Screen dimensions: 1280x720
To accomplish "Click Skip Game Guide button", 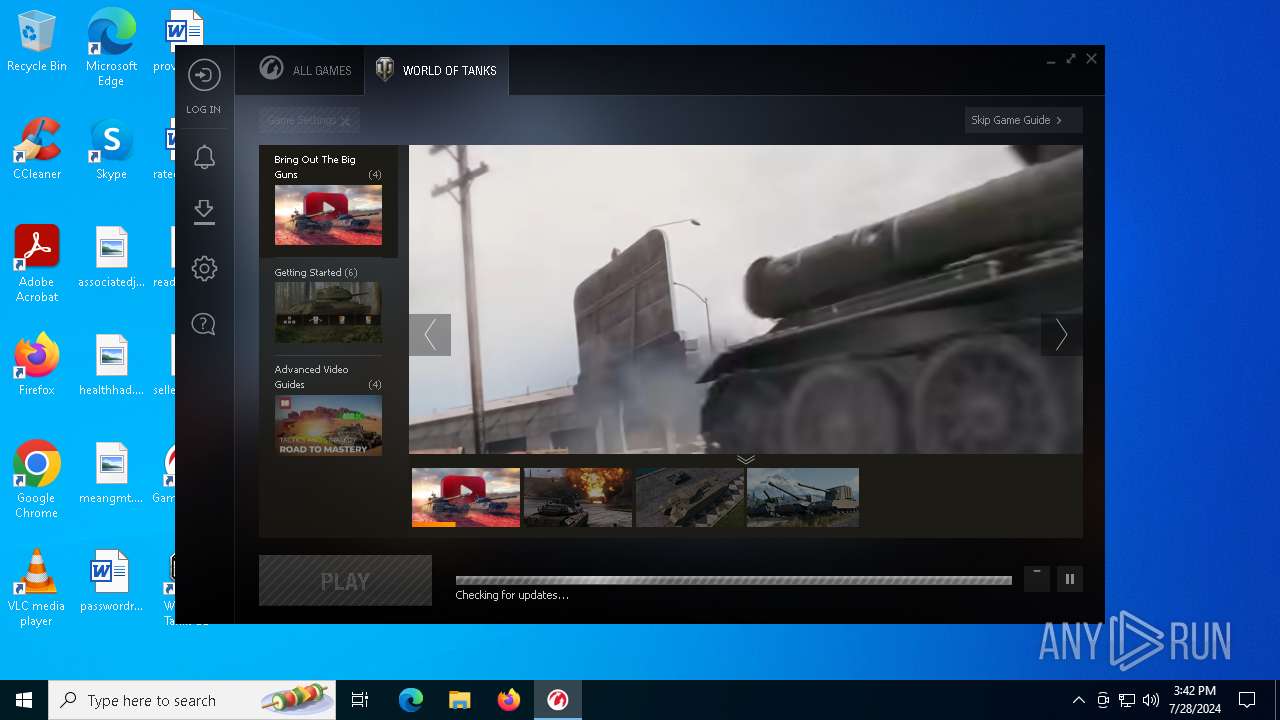I will [x=1023, y=120].
